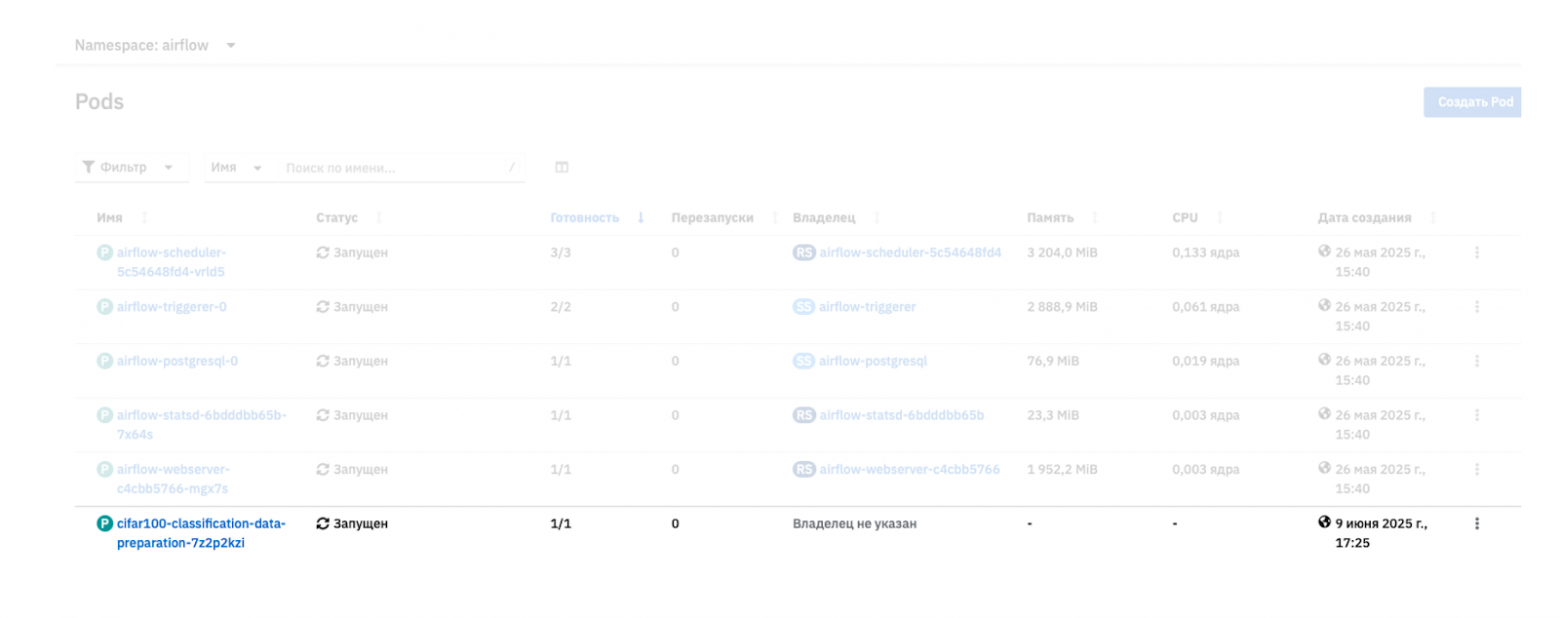Screen dimensions: 1560x618
Task: Sort table by Готовность column
Action: 585,218
